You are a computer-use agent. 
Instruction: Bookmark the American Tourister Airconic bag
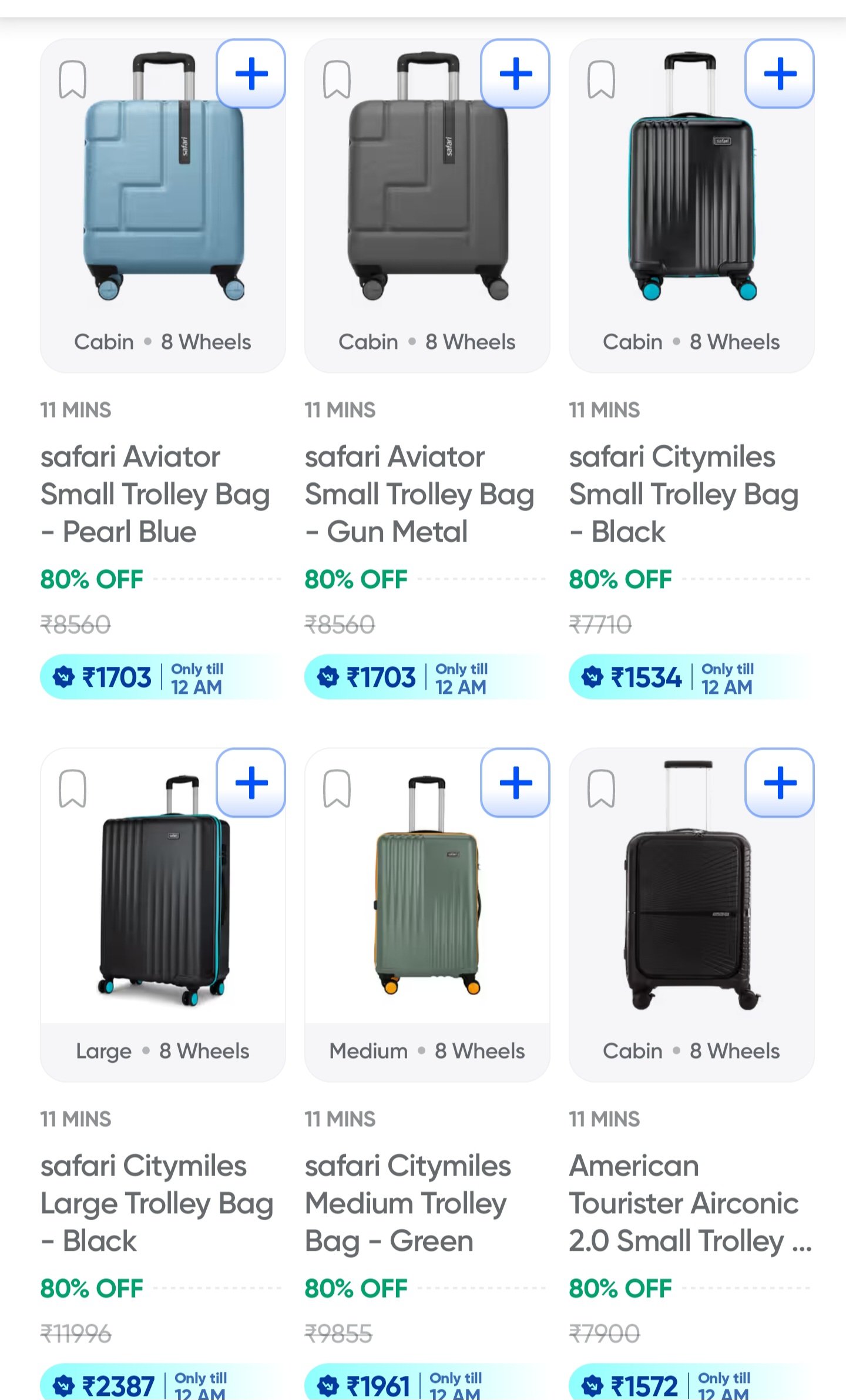click(601, 788)
